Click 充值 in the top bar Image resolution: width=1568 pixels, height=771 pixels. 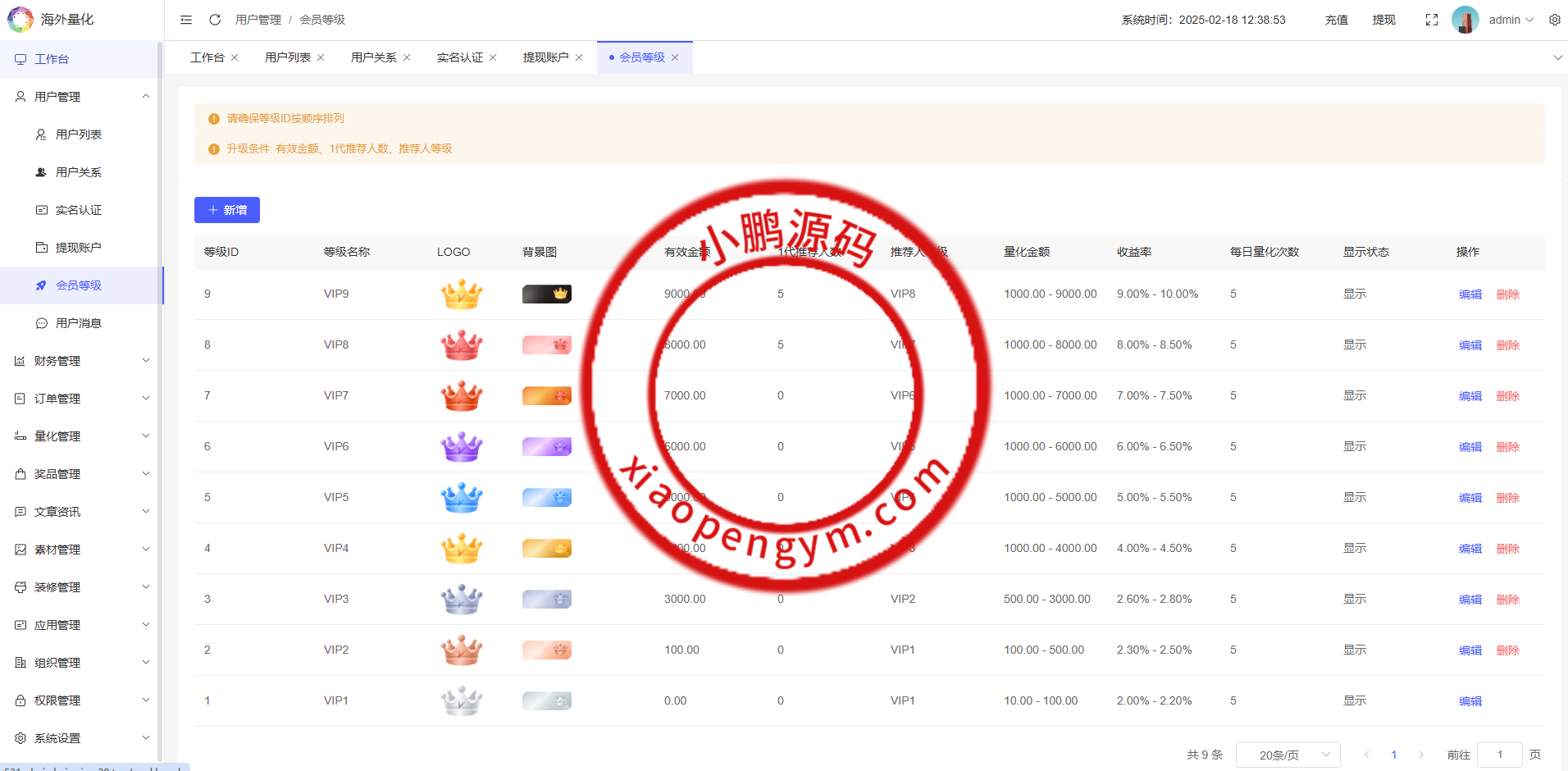(1336, 20)
